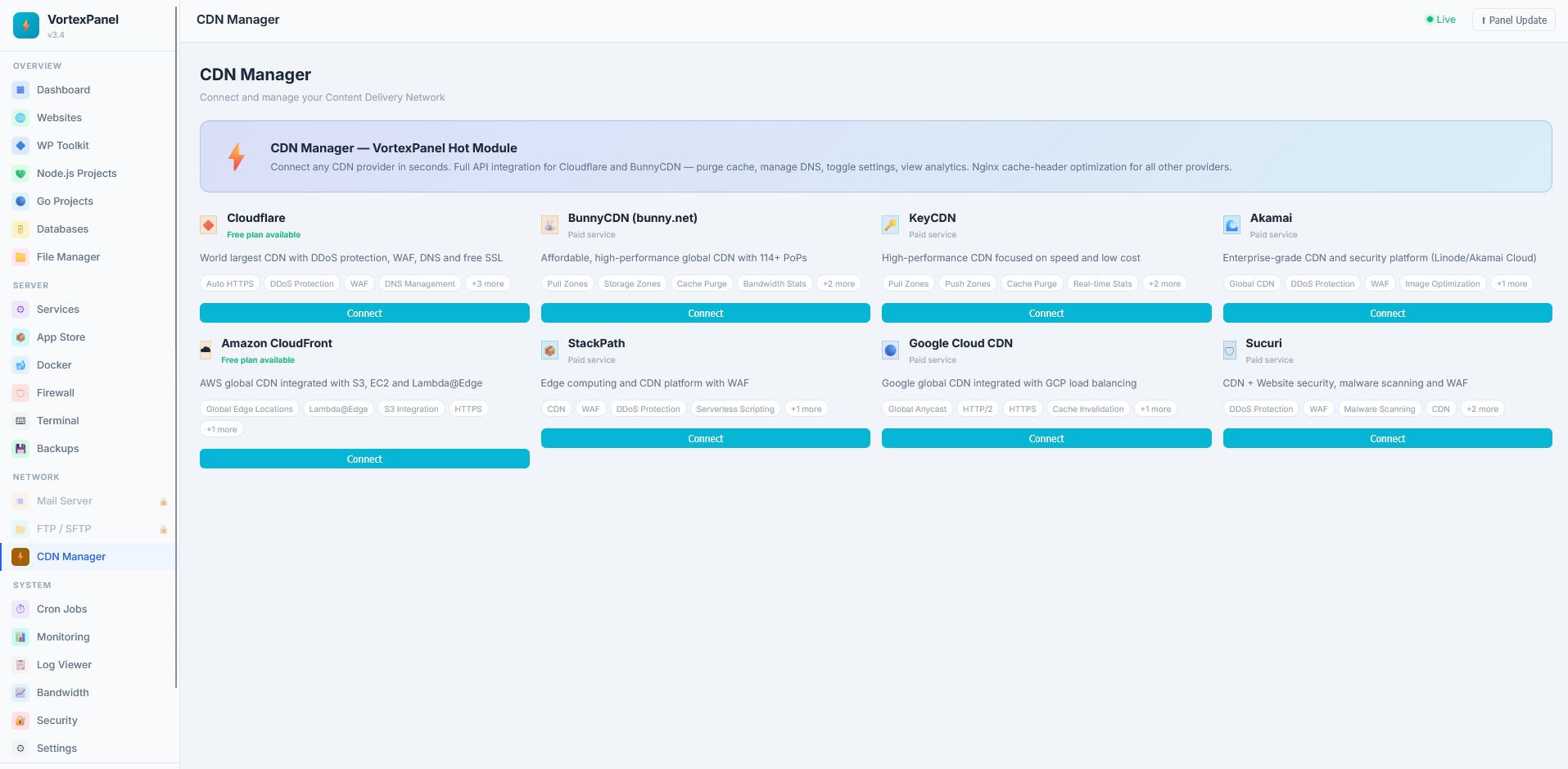Click the Docker whale icon
Image resolution: width=1568 pixels, height=769 pixels.
click(21, 365)
